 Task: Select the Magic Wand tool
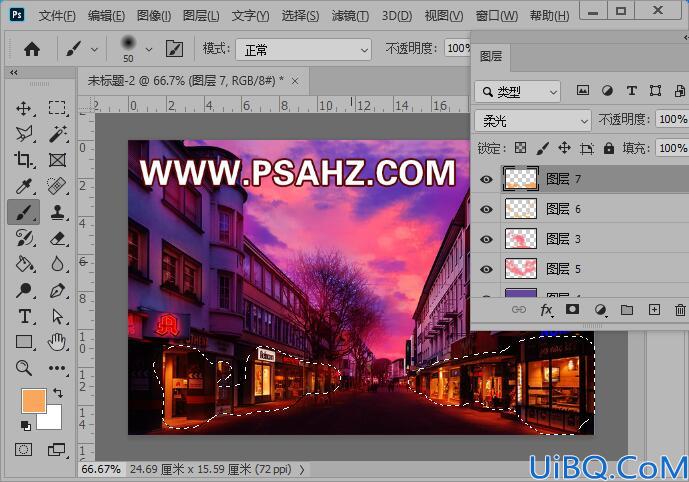(58, 134)
